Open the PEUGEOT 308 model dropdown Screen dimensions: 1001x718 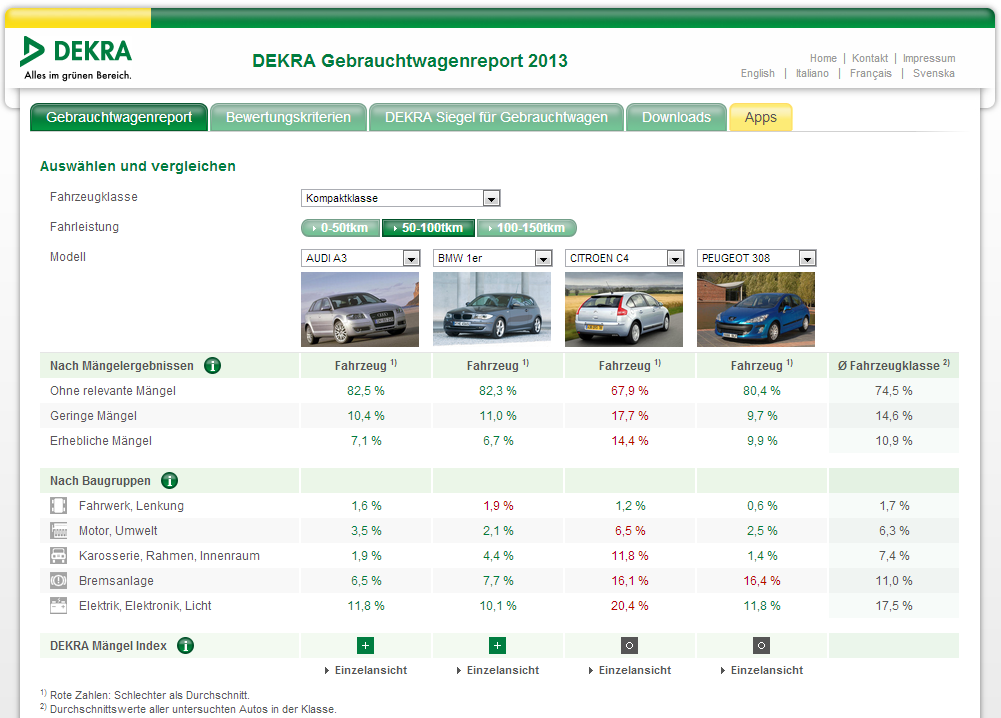tap(756, 258)
